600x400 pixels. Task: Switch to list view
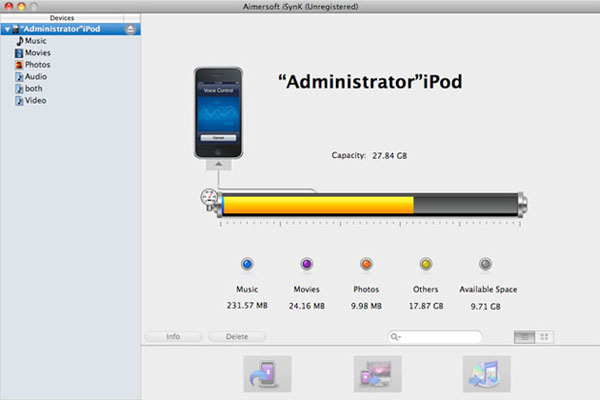coord(524,337)
